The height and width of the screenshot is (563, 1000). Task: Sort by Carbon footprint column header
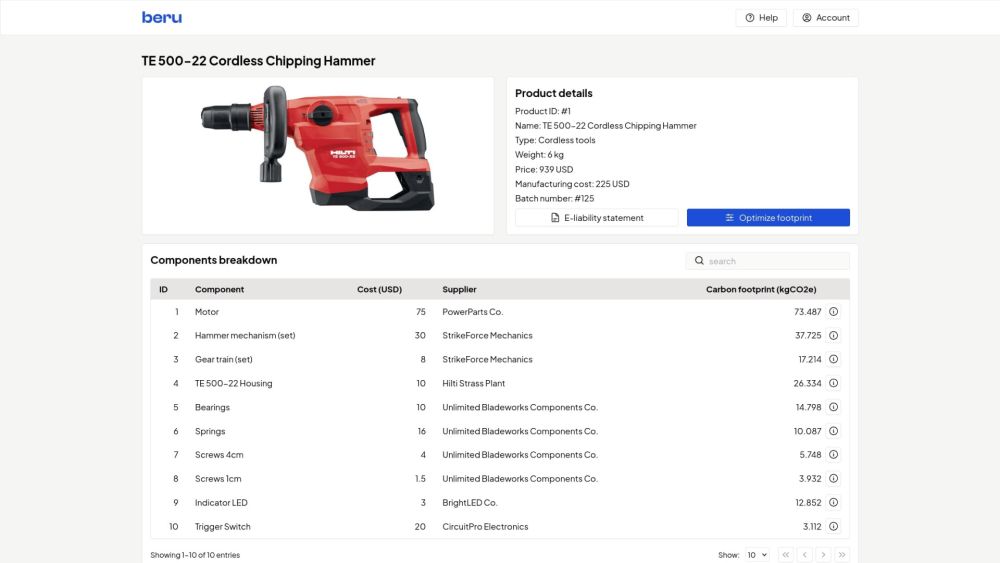(x=760, y=290)
